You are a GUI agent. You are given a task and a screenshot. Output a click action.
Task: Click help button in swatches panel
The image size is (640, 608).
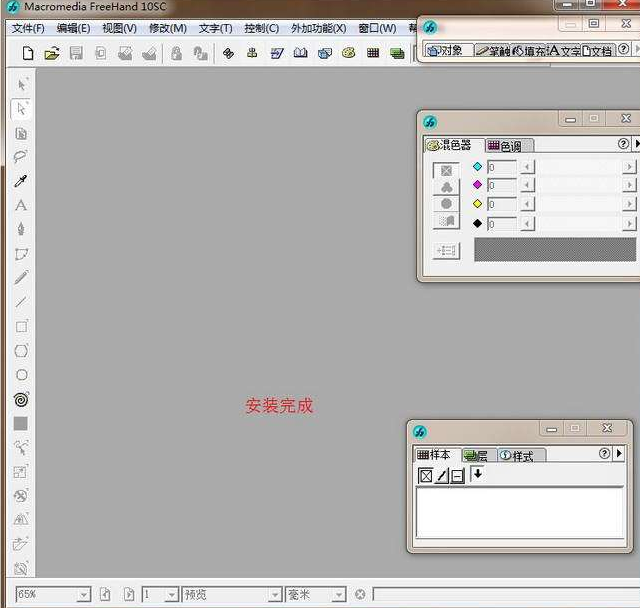[604, 453]
